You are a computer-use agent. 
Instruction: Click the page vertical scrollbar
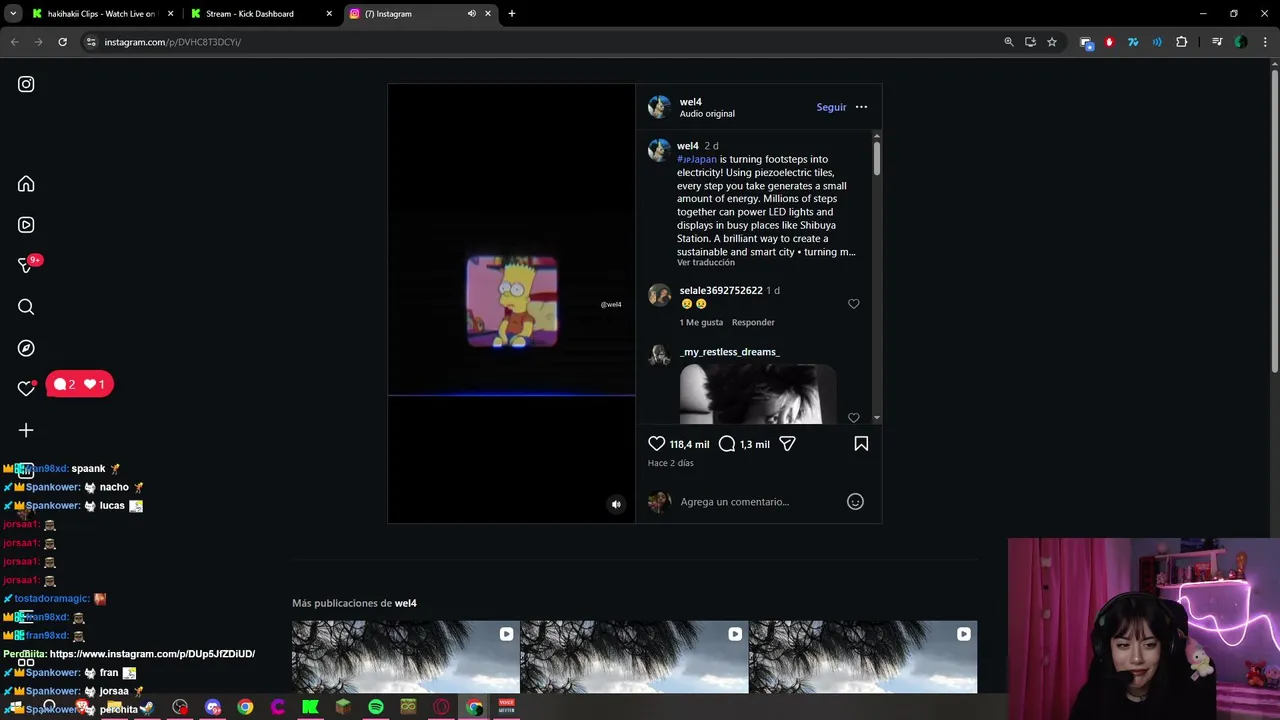[x=1274, y=220]
